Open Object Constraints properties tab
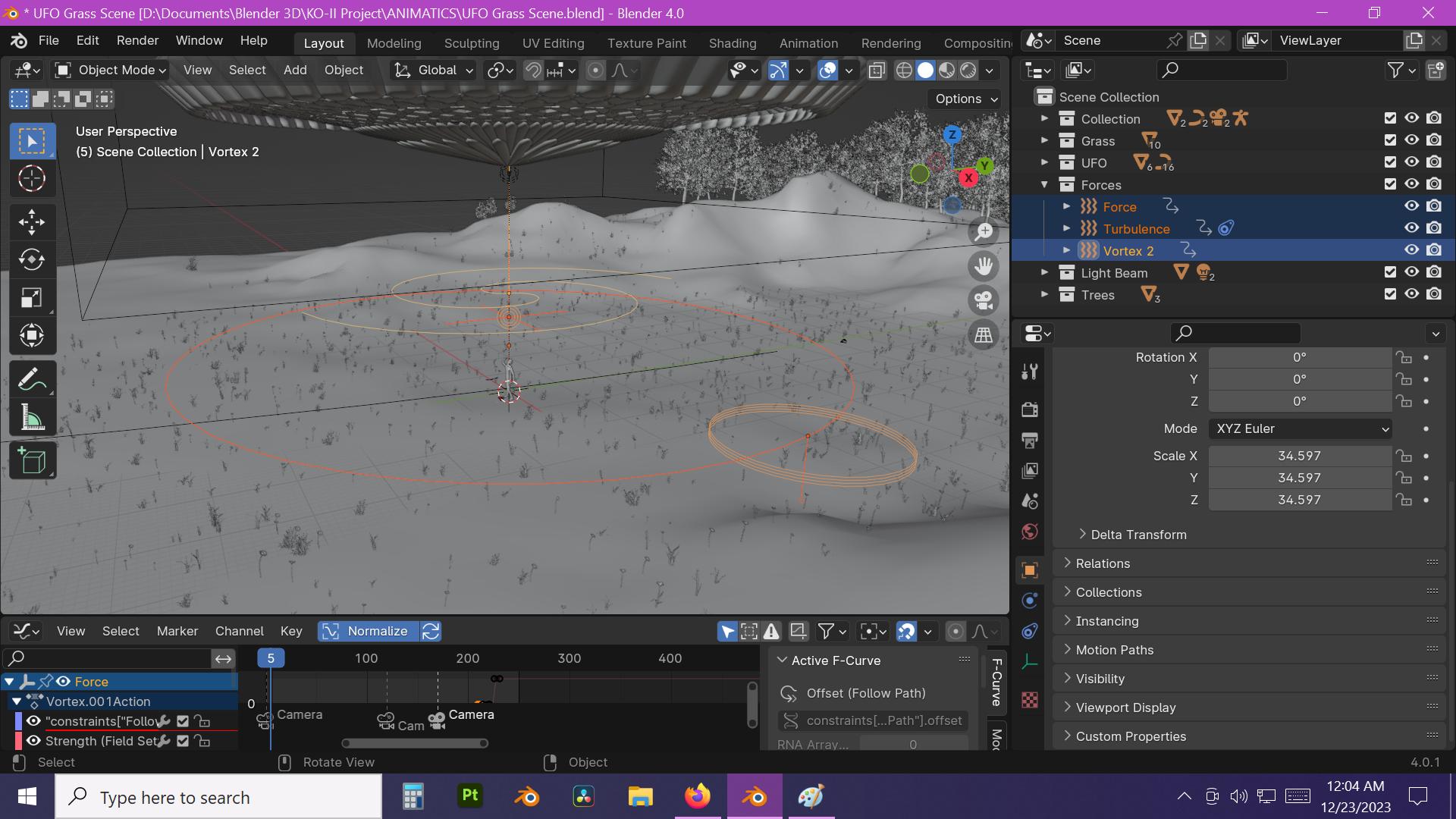Image resolution: width=1456 pixels, height=819 pixels. (x=1029, y=631)
